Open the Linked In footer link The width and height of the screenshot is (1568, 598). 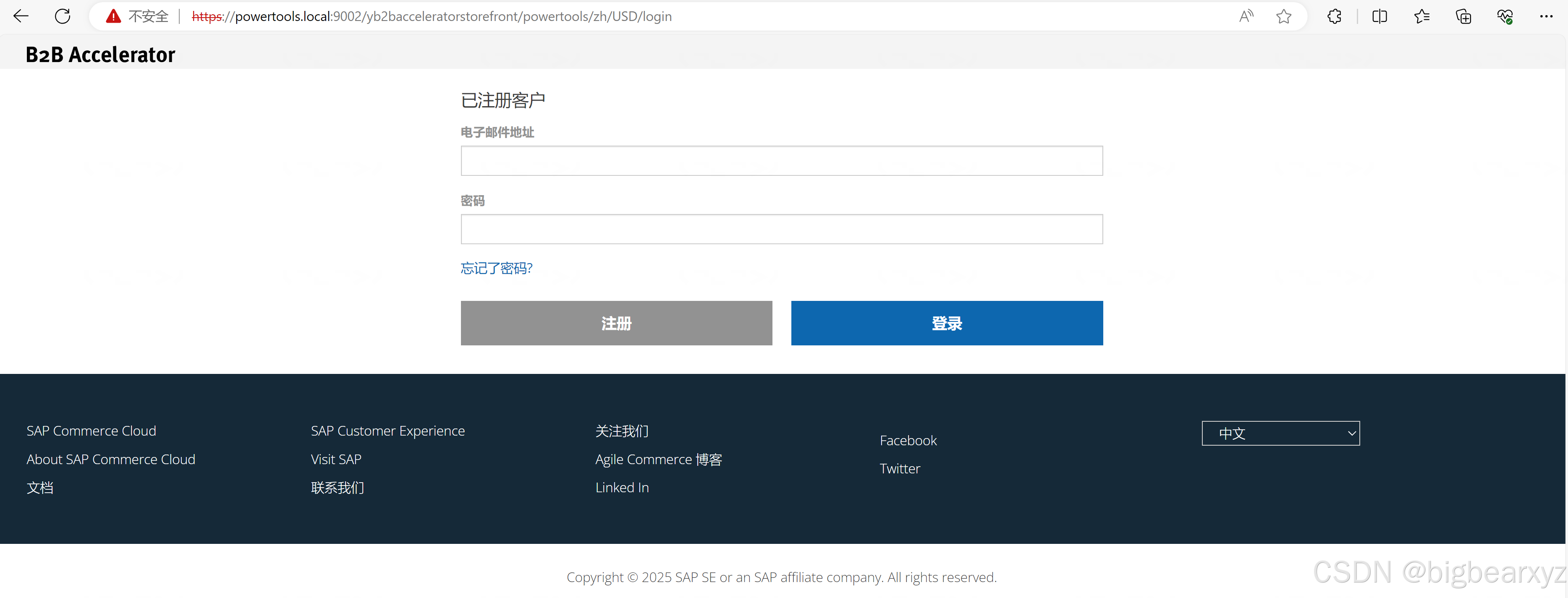click(622, 488)
